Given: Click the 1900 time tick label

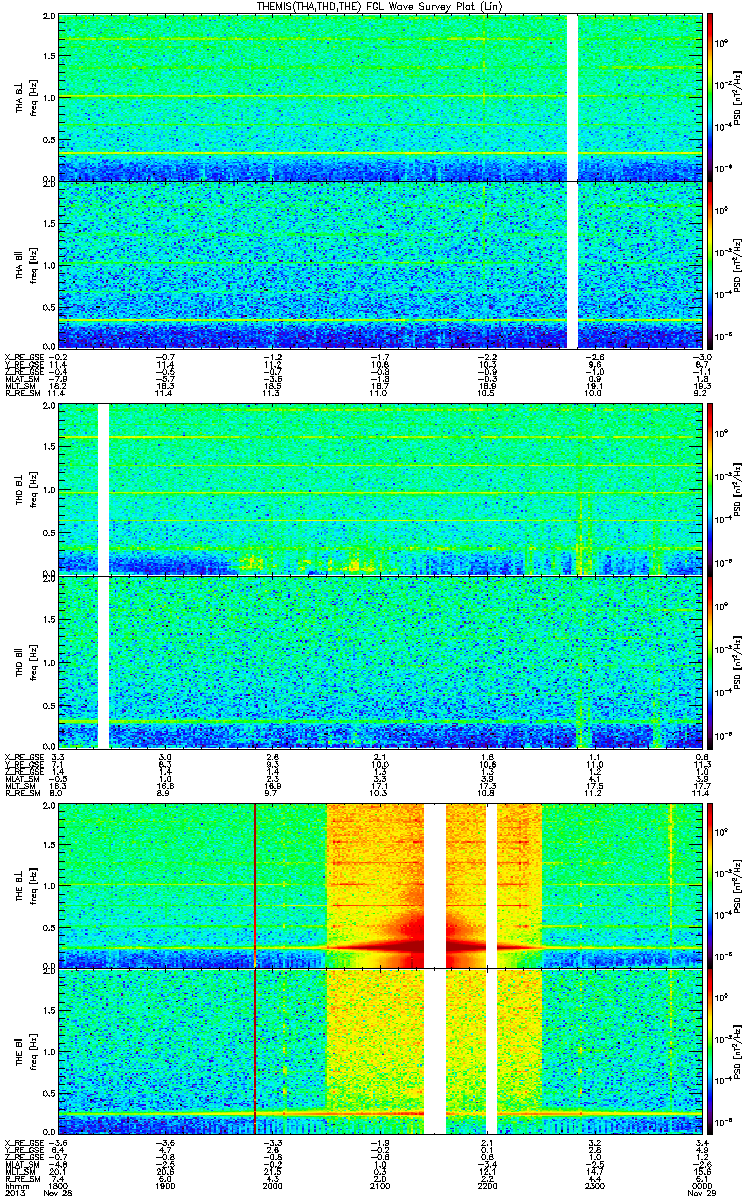Looking at the screenshot, I should 166,1186.
